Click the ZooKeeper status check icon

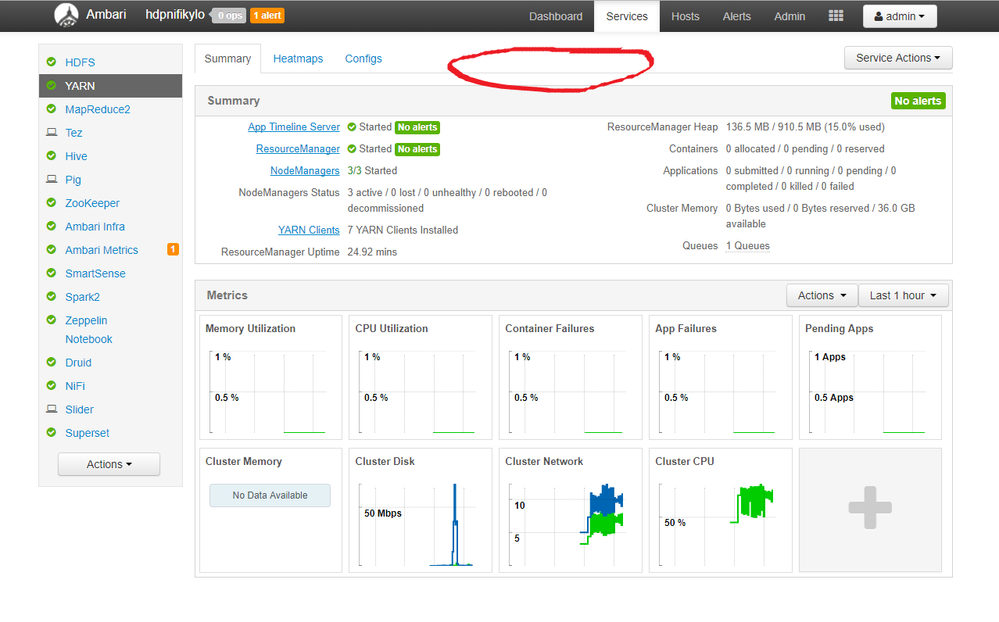click(x=52, y=203)
